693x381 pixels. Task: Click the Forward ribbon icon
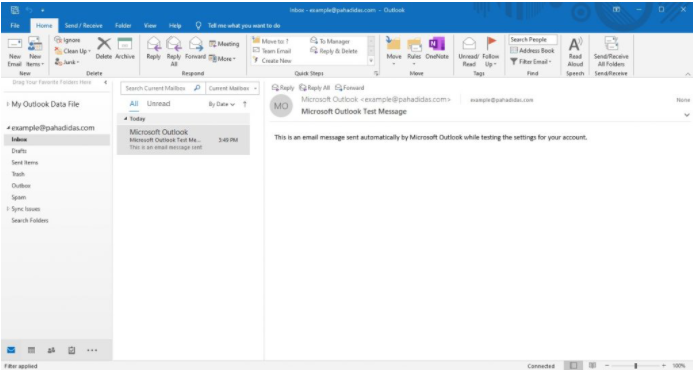click(195, 49)
